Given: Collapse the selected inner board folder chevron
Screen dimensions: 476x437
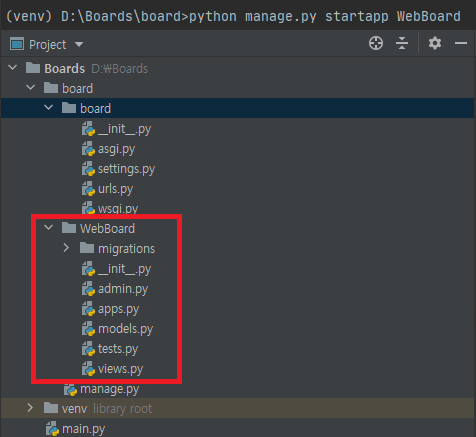Looking at the screenshot, I should pyautogui.click(x=48, y=108).
